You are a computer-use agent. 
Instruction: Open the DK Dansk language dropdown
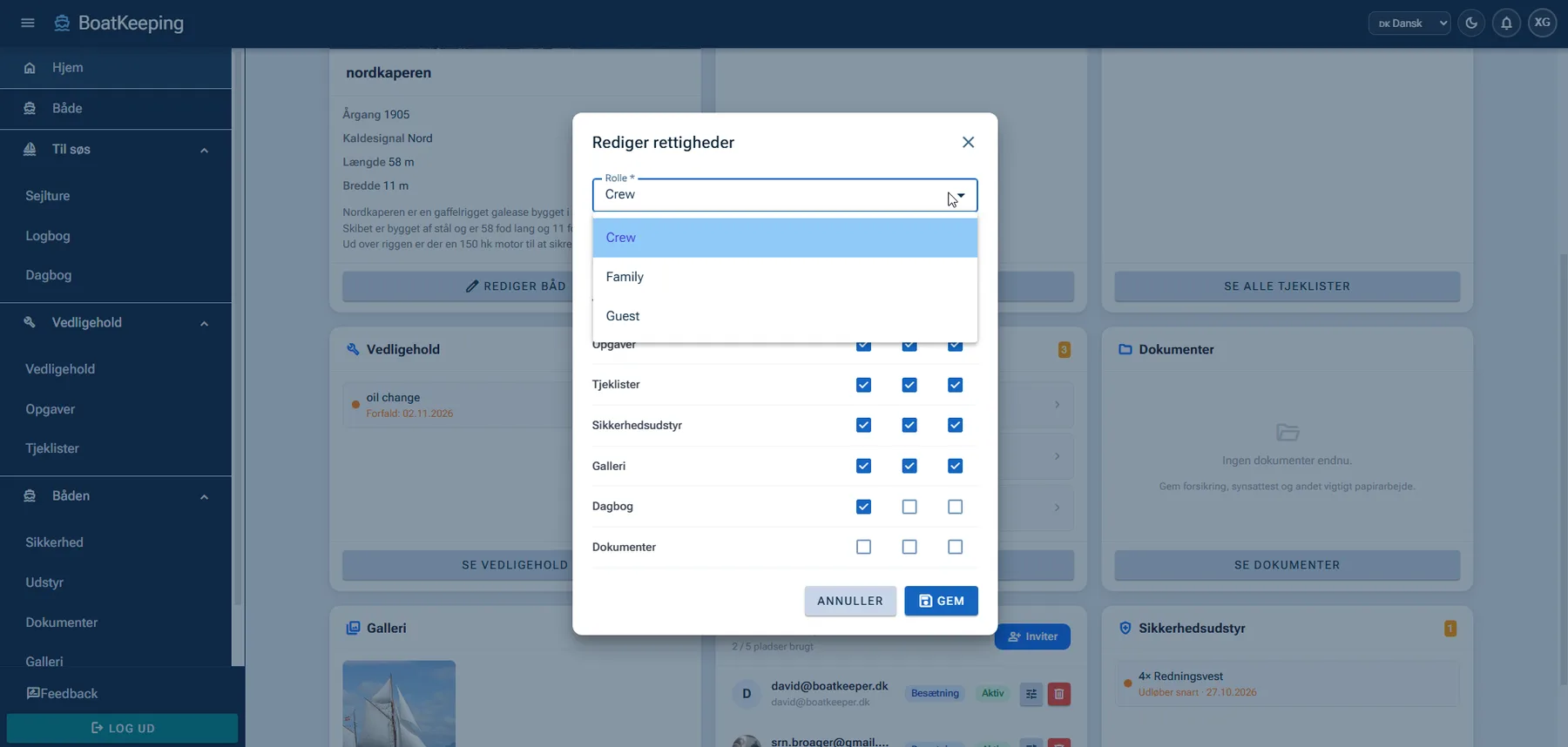(x=1409, y=24)
